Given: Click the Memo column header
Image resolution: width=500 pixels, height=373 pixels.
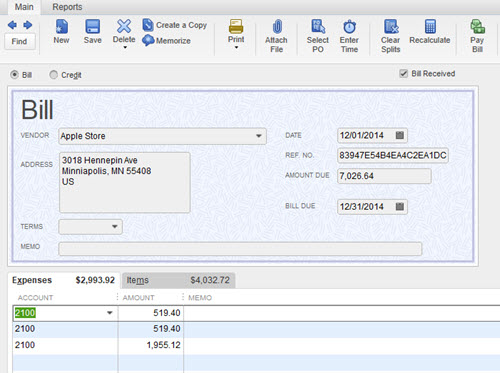Looking at the screenshot, I should click(x=200, y=298).
